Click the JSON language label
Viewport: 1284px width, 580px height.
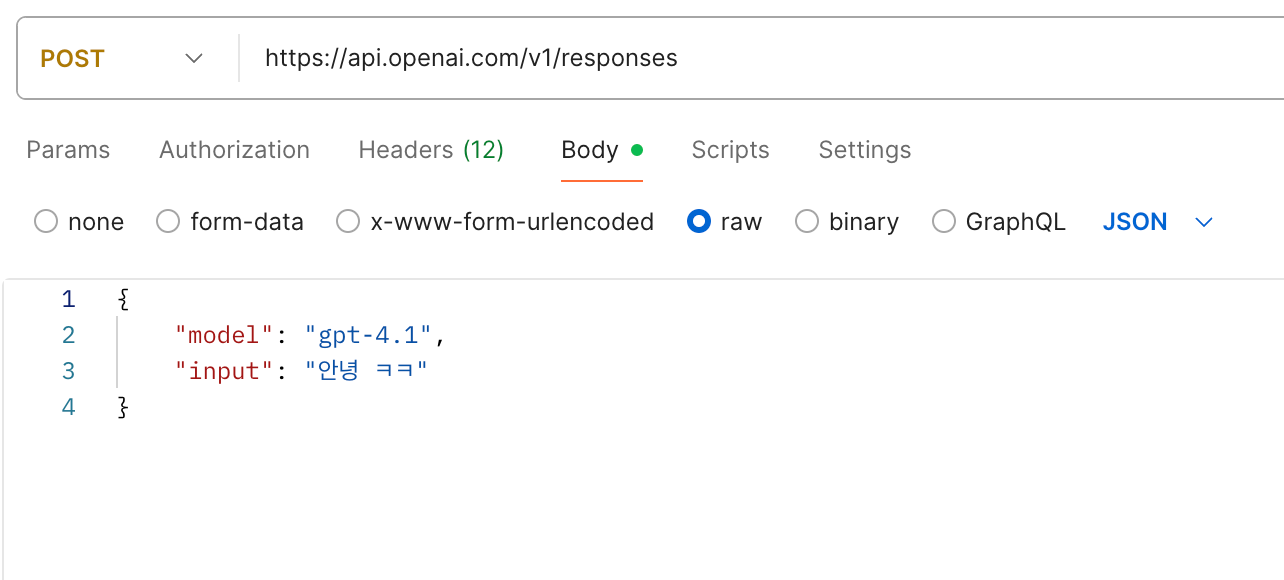[x=1135, y=222]
